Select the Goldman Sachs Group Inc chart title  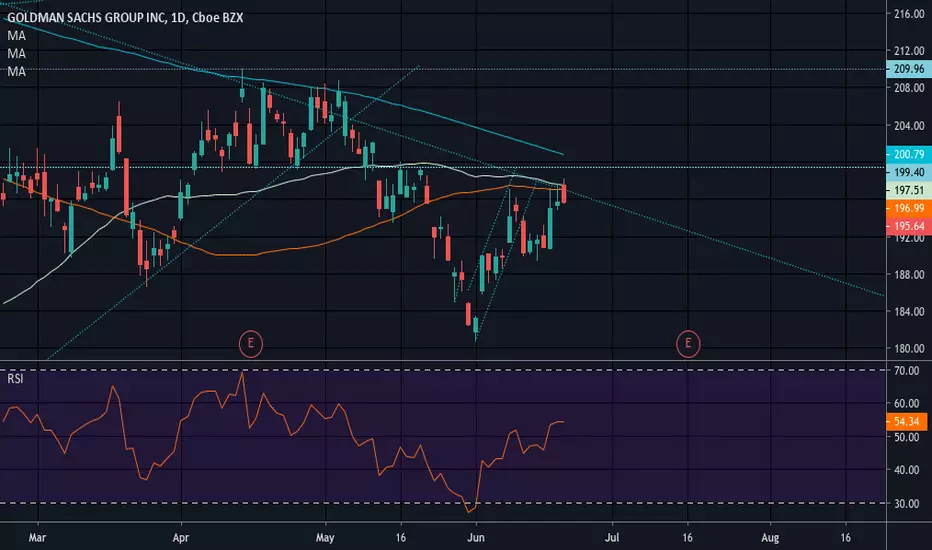(125, 18)
